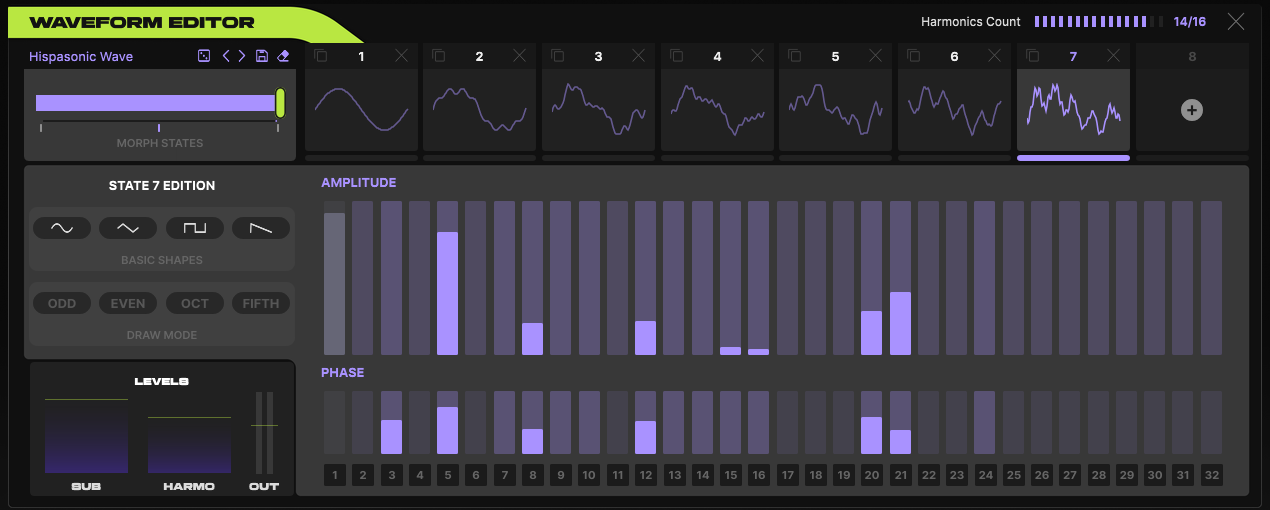Screen dimensions: 1270x510
Task: Delete morph state 6
Action: (x=994, y=56)
